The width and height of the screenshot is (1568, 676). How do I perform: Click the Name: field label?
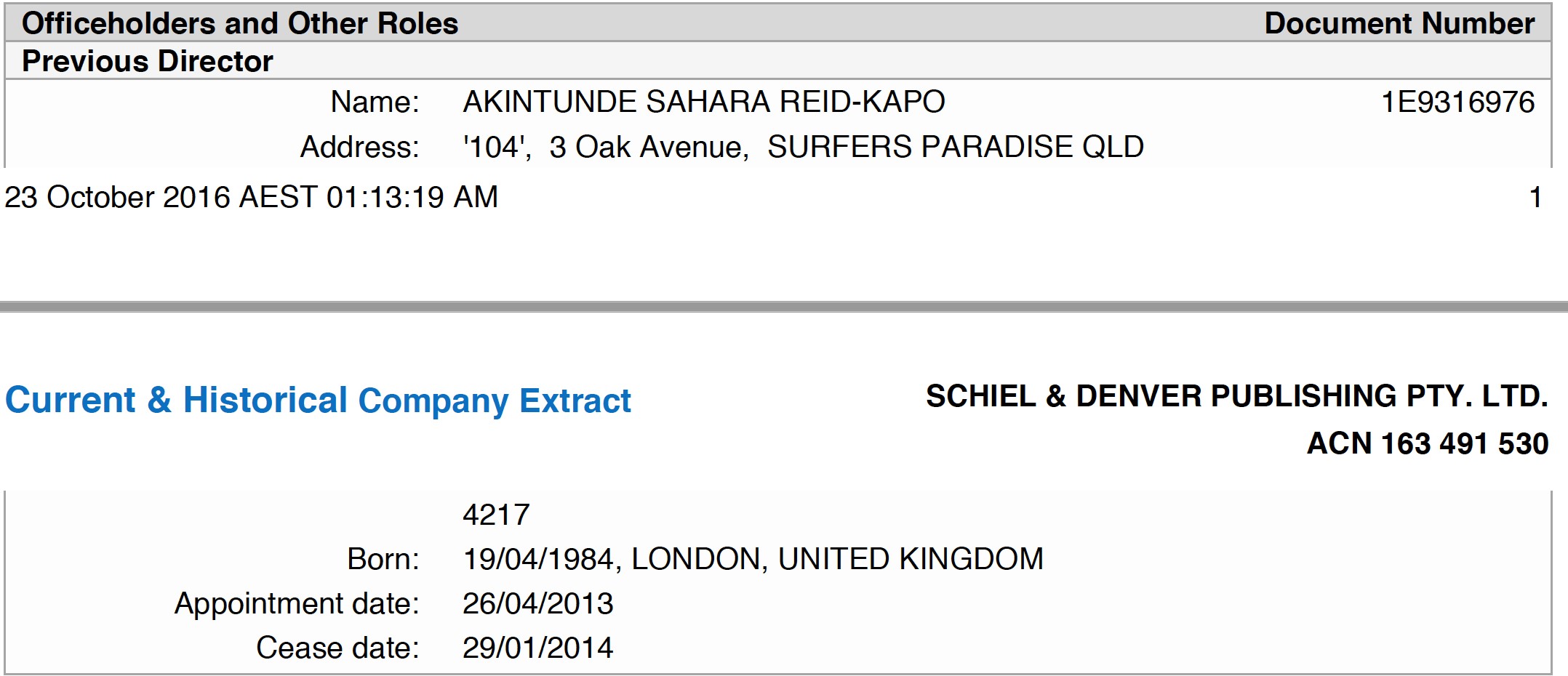pyautogui.click(x=375, y=102)
